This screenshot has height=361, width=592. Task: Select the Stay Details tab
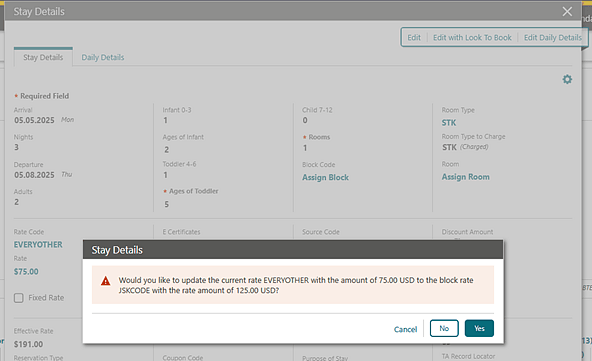coord(43,57)
